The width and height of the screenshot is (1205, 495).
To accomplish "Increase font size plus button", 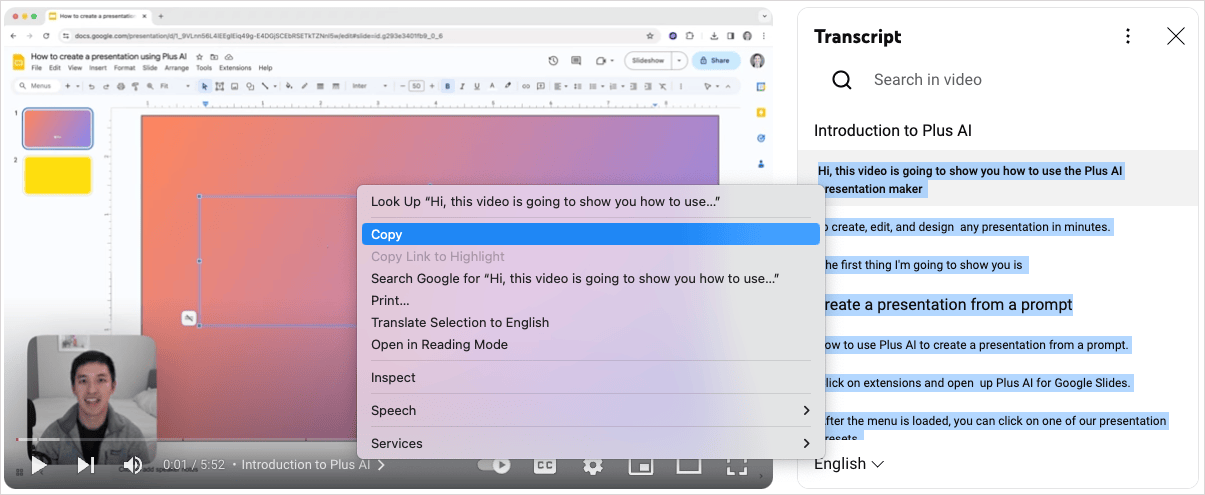I will click(432, 86).
